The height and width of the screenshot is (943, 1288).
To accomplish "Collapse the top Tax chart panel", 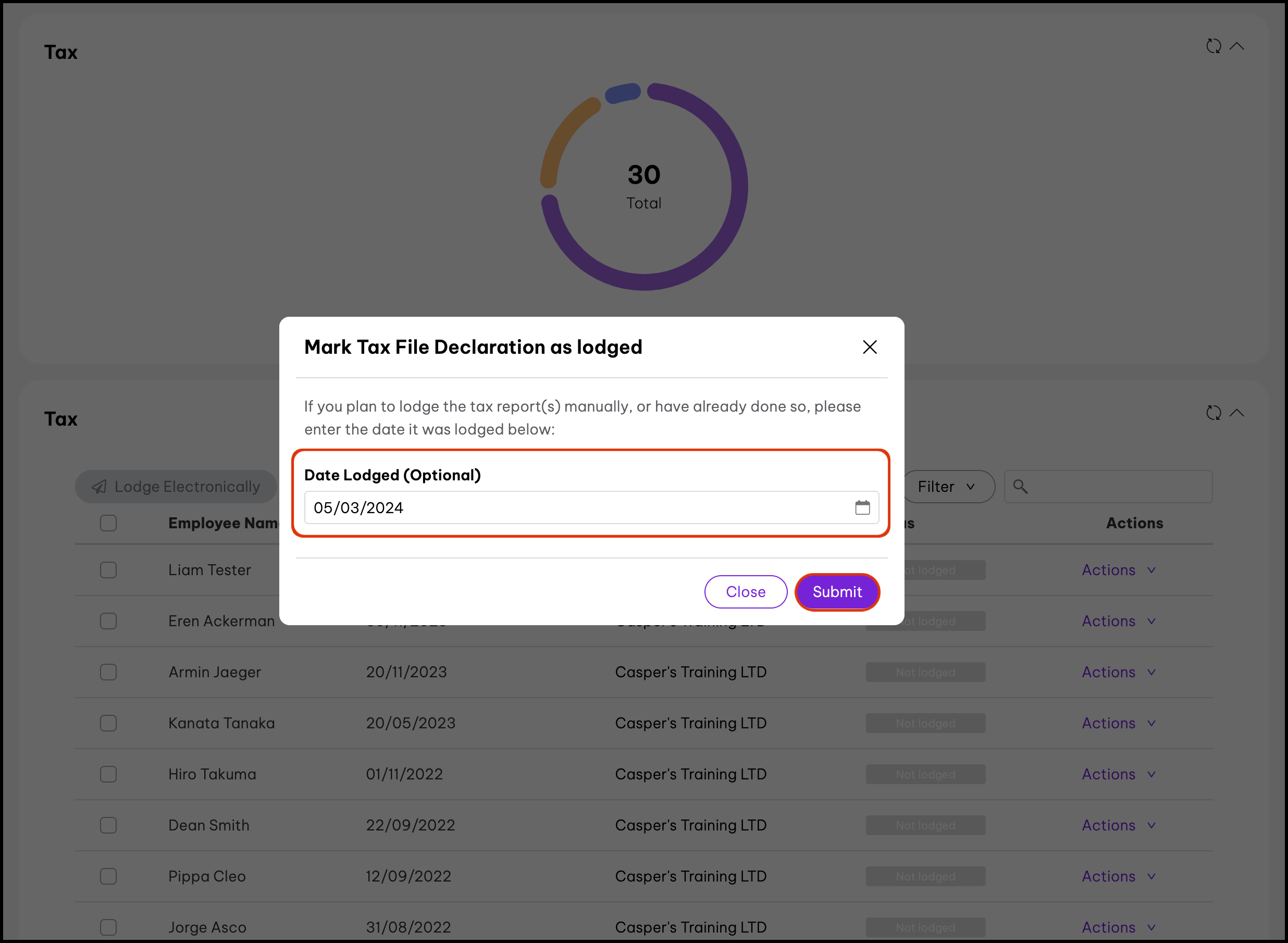I will point(1236,46).
